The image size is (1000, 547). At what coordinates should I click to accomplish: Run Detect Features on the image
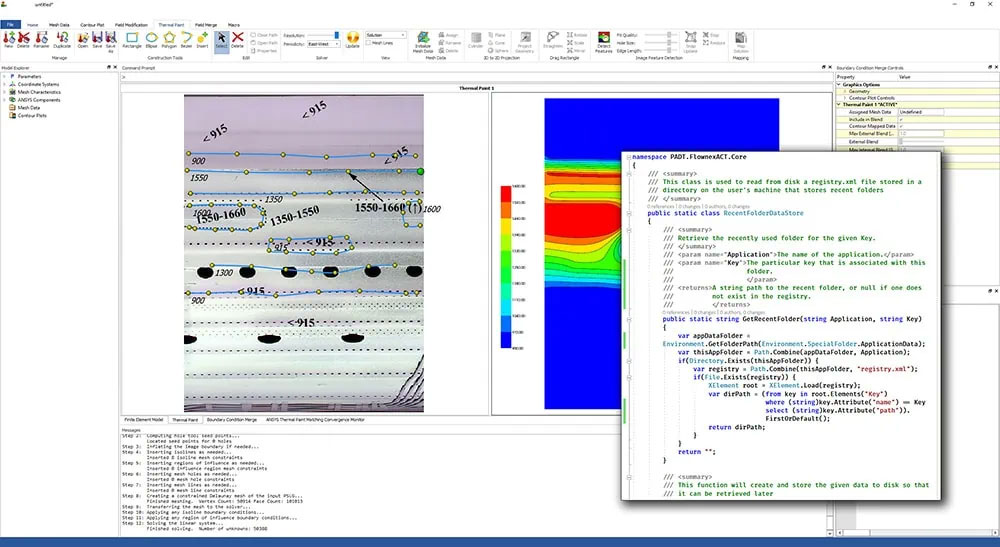coord(603,41)
